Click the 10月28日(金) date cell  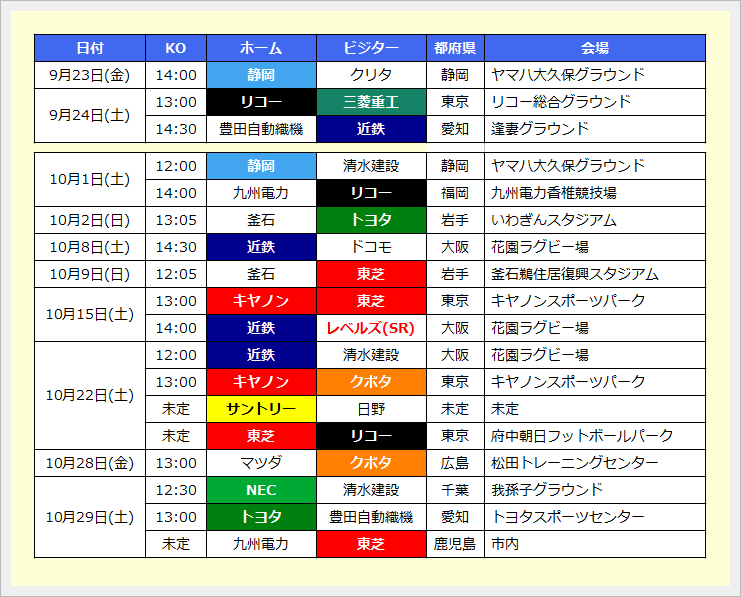pyautogui.click(x=89, y=463)
